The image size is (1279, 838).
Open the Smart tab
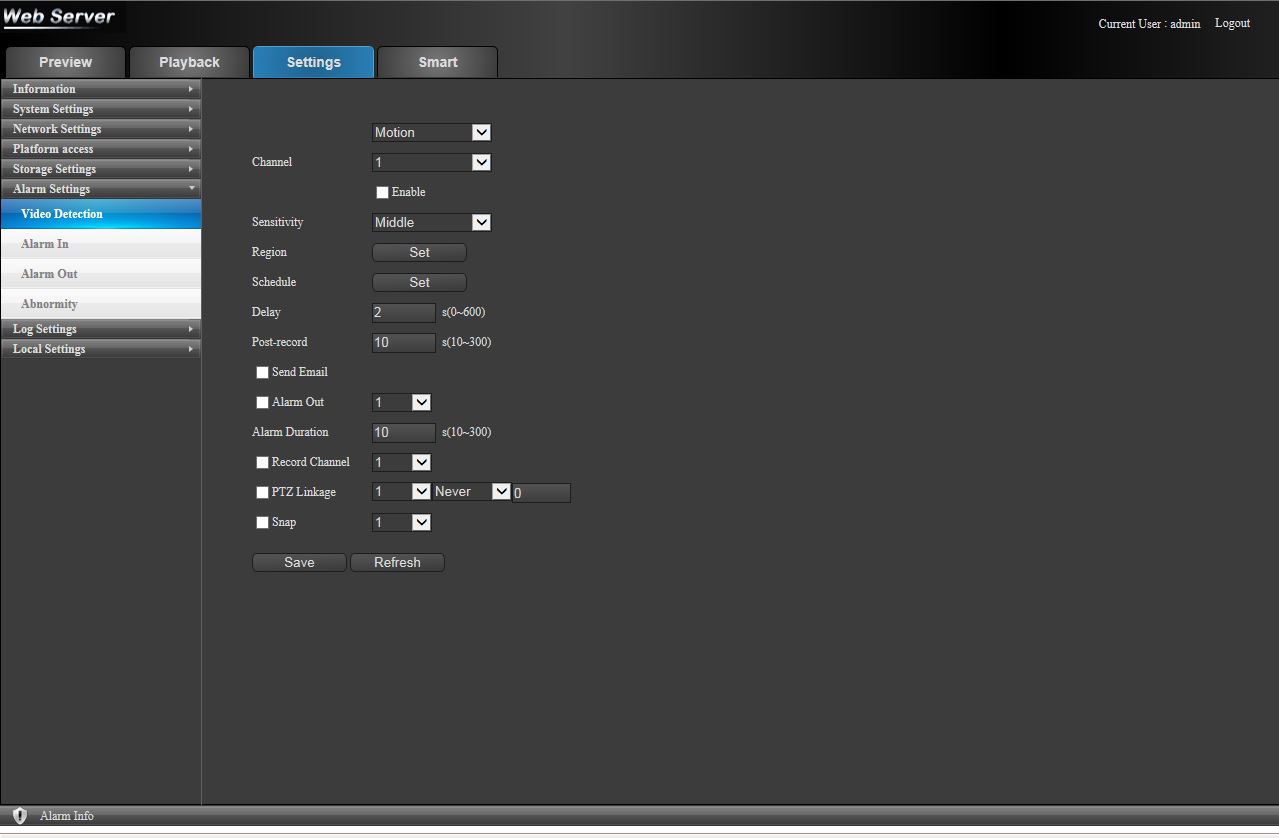(437, 62)
